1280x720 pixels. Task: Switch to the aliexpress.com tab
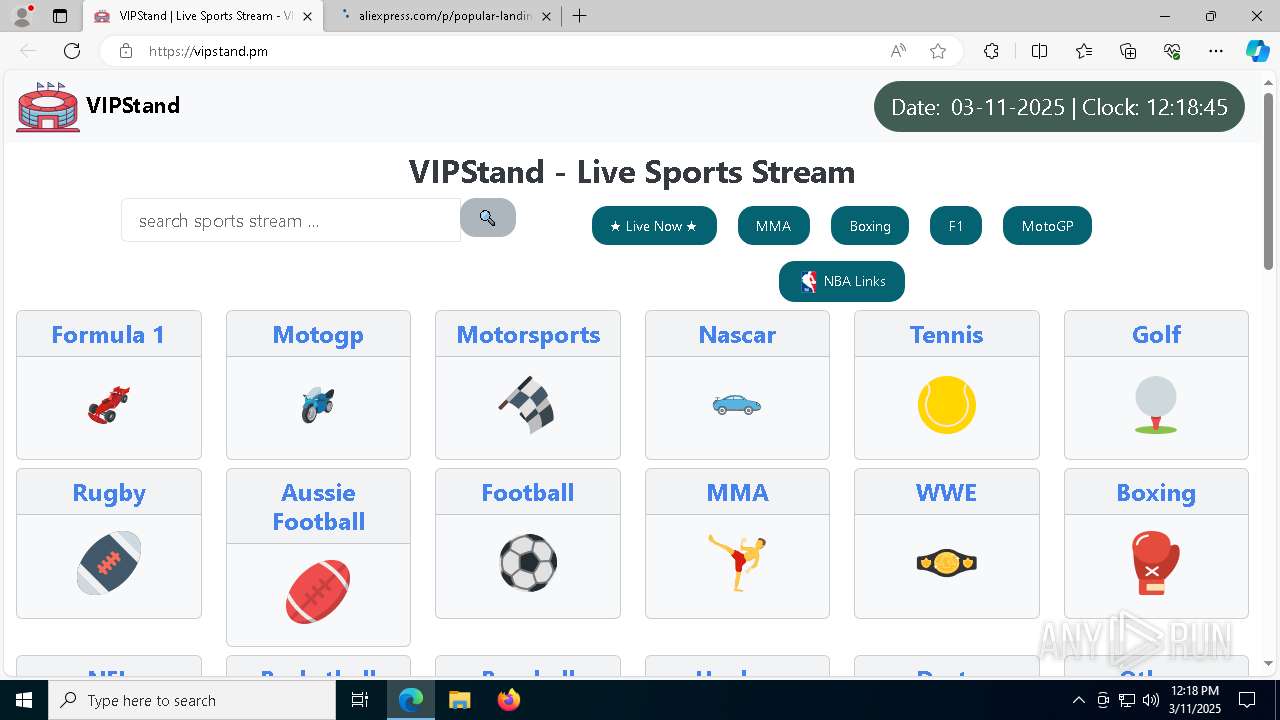pos(444,16)
